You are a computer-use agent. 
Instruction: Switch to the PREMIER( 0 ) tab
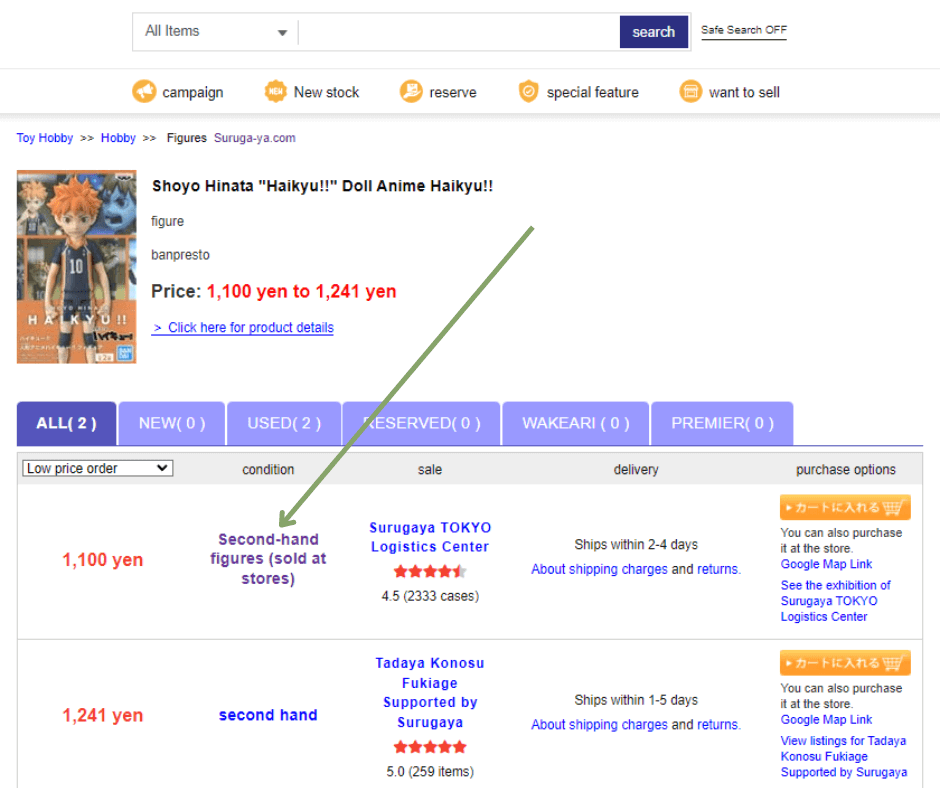722,423
